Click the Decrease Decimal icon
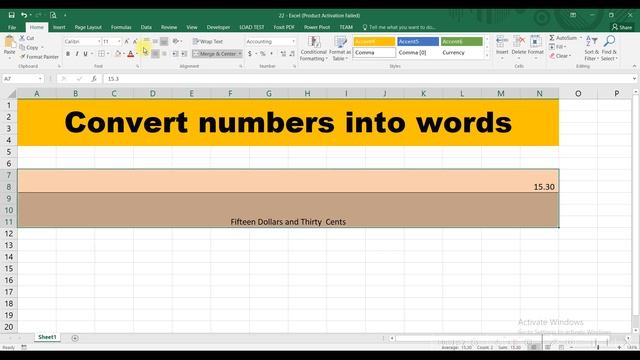The width and height of the screenshot is (640, 360). [x=292, y=54]
